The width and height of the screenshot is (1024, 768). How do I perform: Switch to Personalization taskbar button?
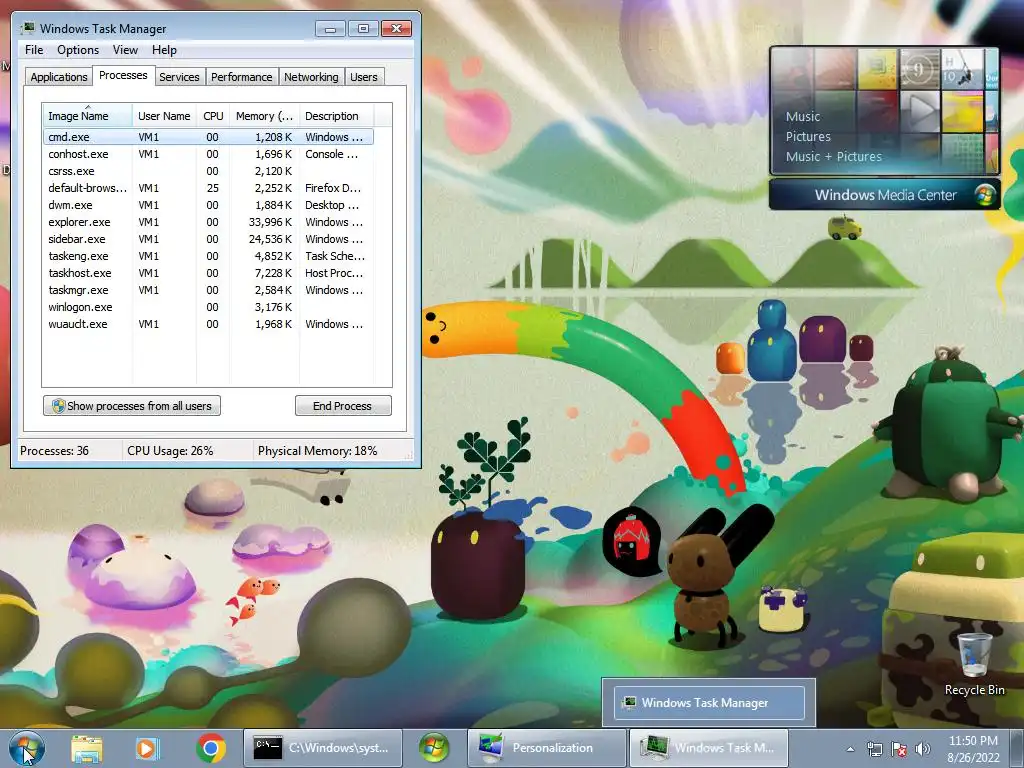pos(547,748)
